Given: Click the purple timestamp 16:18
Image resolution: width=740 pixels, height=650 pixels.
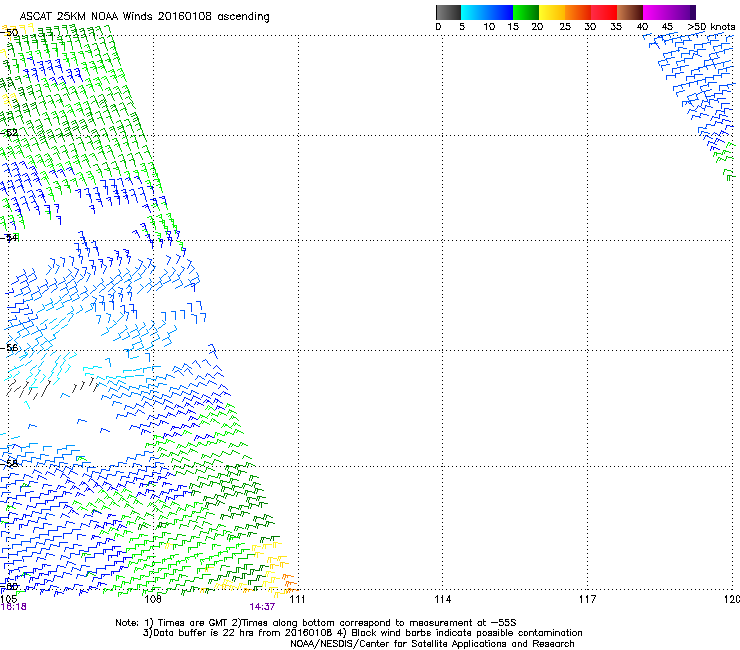Looking at the screenshot, I should [14, 607].
